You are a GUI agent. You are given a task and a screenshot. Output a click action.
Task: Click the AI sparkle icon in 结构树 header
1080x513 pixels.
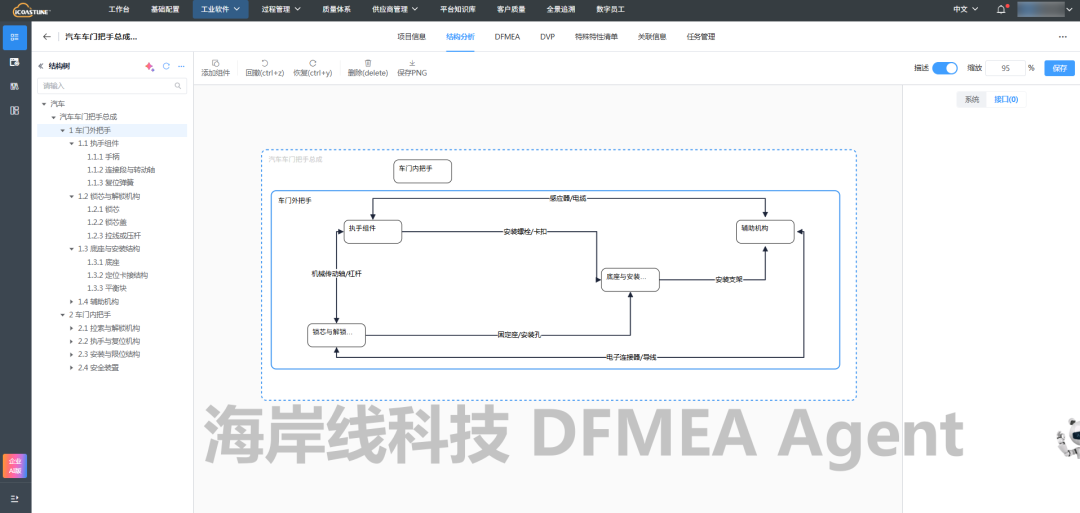point(149,66)
